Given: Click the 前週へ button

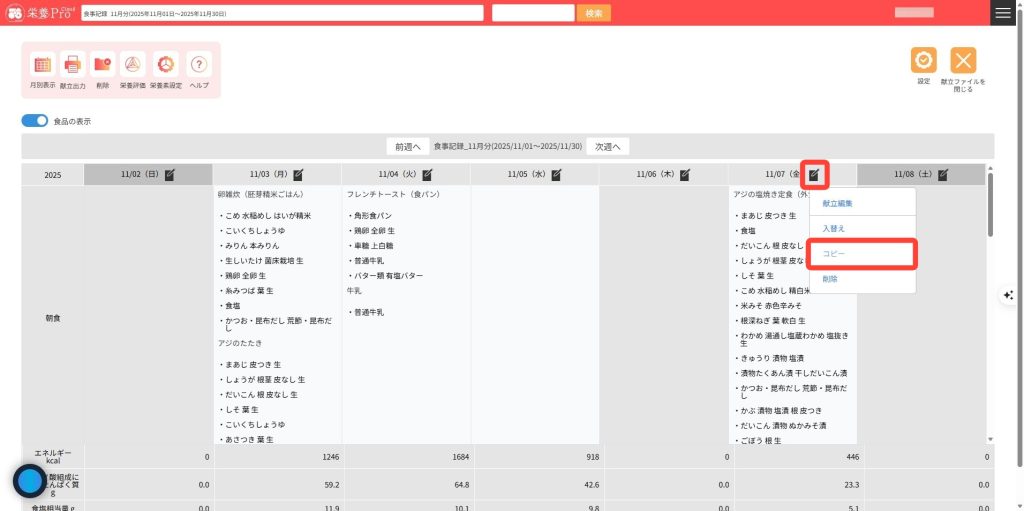Looking at the screenshot, I should click(x=407, y=146).
